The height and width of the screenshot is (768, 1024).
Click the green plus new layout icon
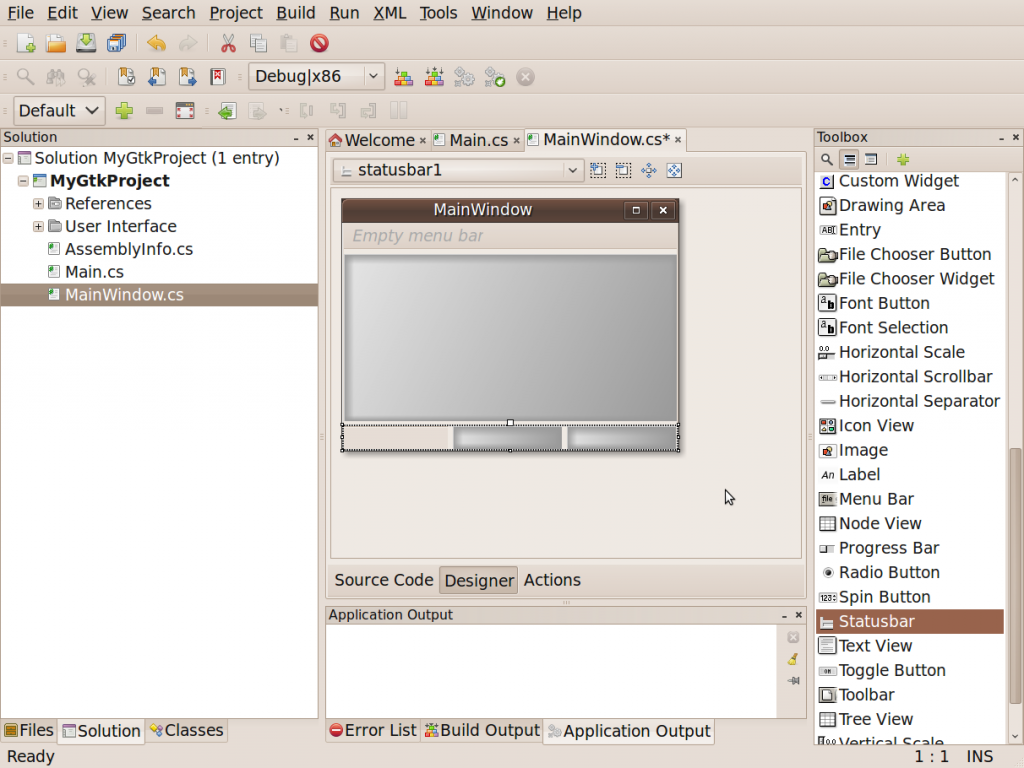(124, 110)
